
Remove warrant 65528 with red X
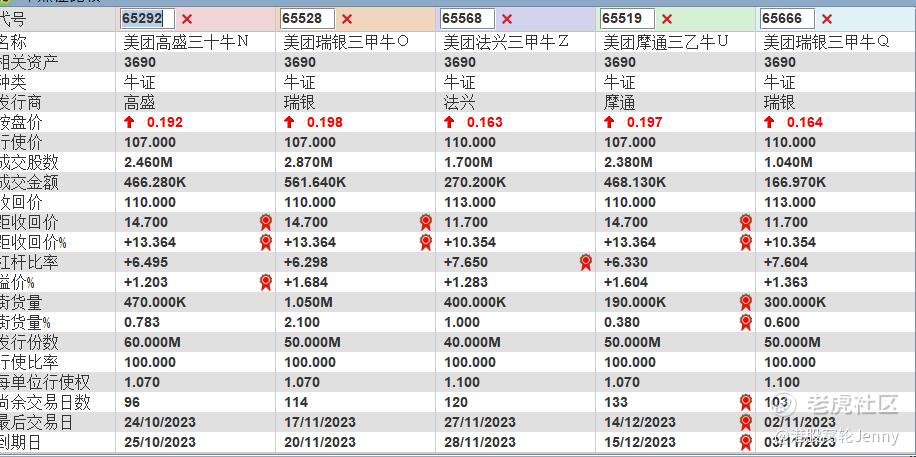coord(346,19)
